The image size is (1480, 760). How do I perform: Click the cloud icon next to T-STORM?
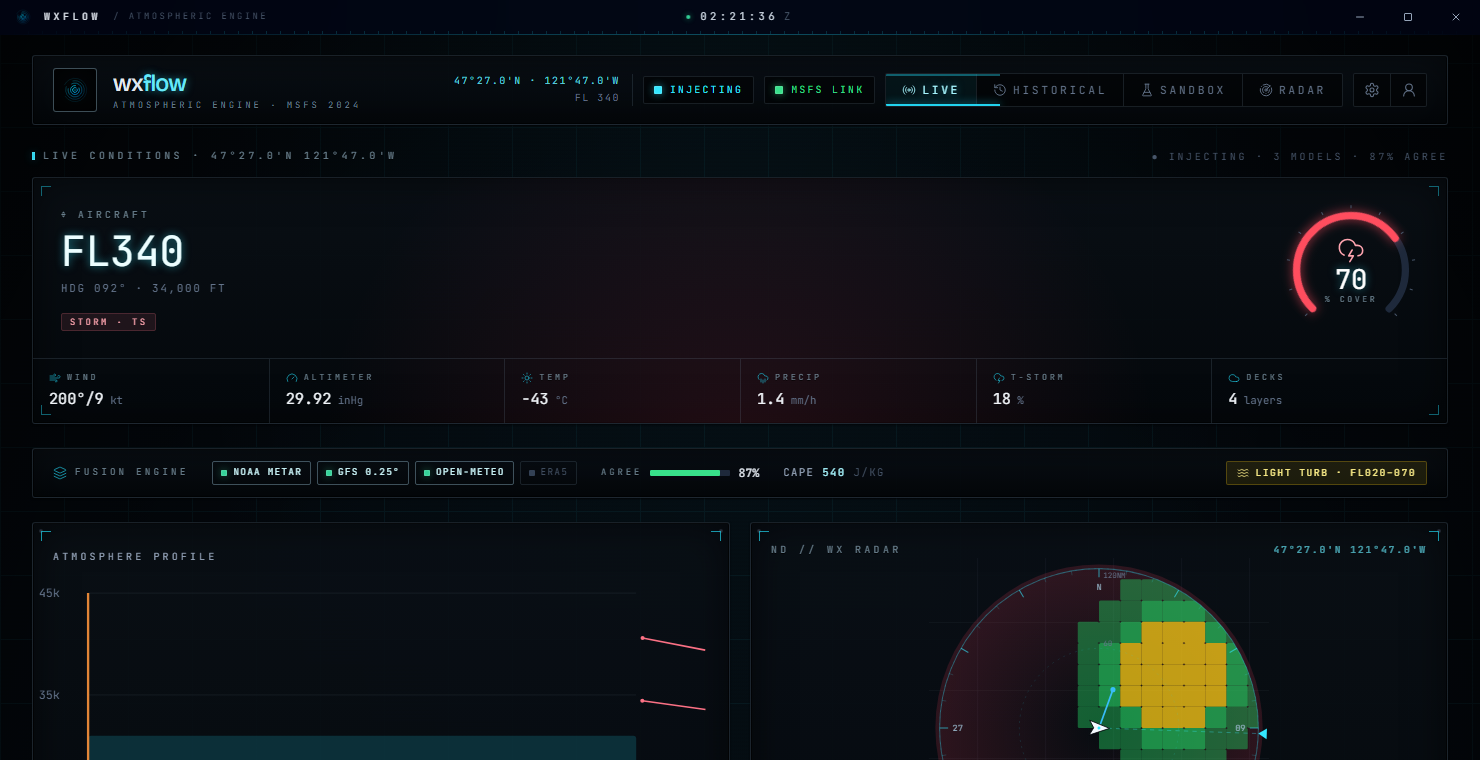999,378
